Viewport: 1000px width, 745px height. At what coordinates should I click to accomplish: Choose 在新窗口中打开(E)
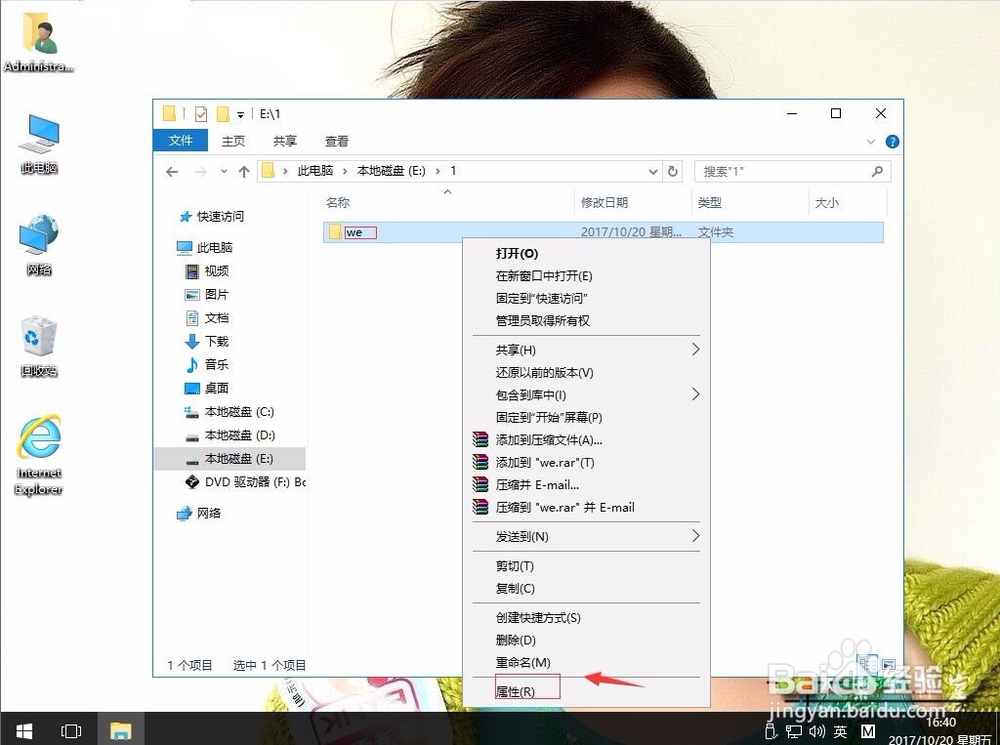click(x=586, y=276)
